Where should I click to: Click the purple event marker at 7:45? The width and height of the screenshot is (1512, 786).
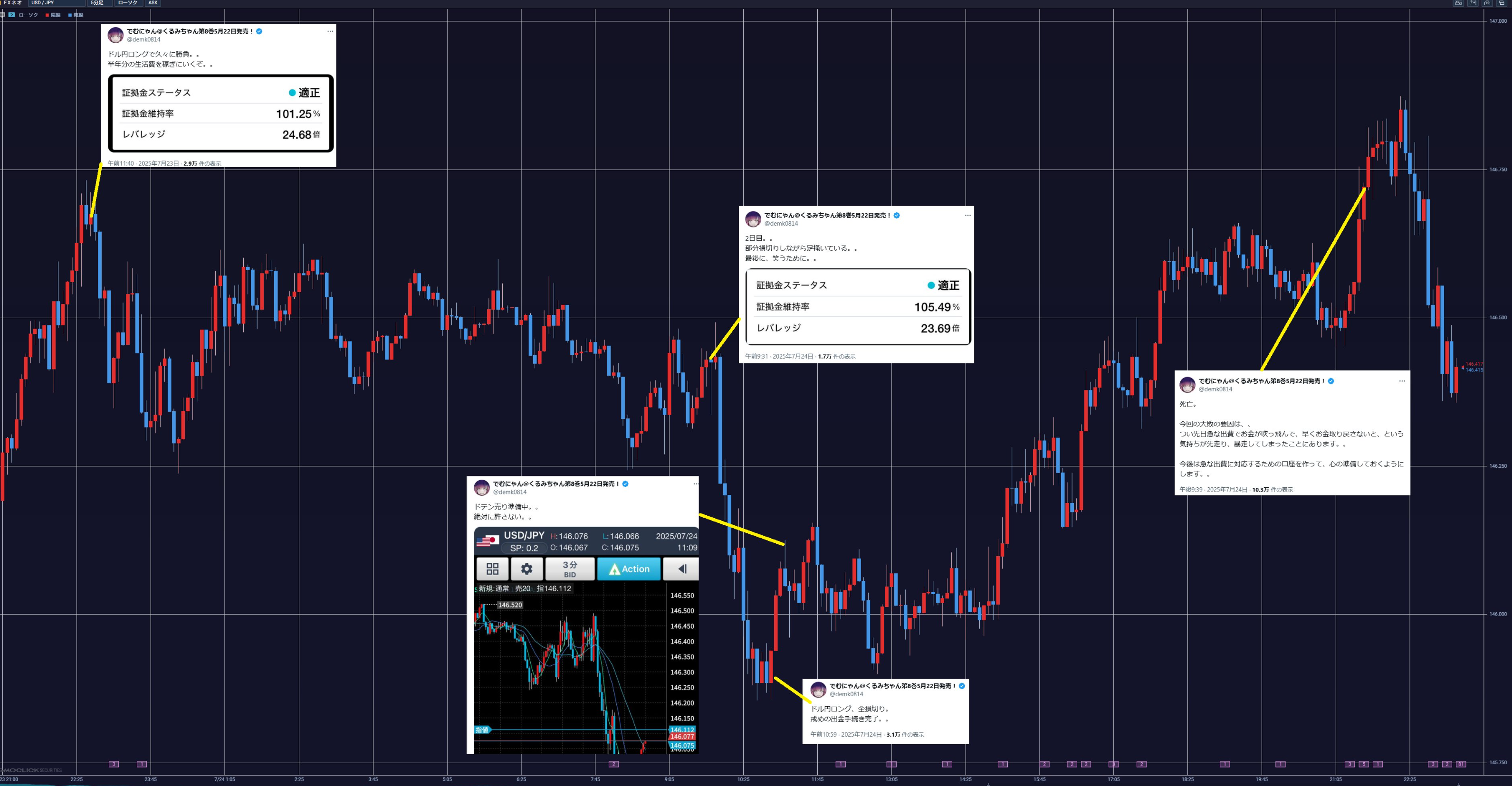[613, 764]
